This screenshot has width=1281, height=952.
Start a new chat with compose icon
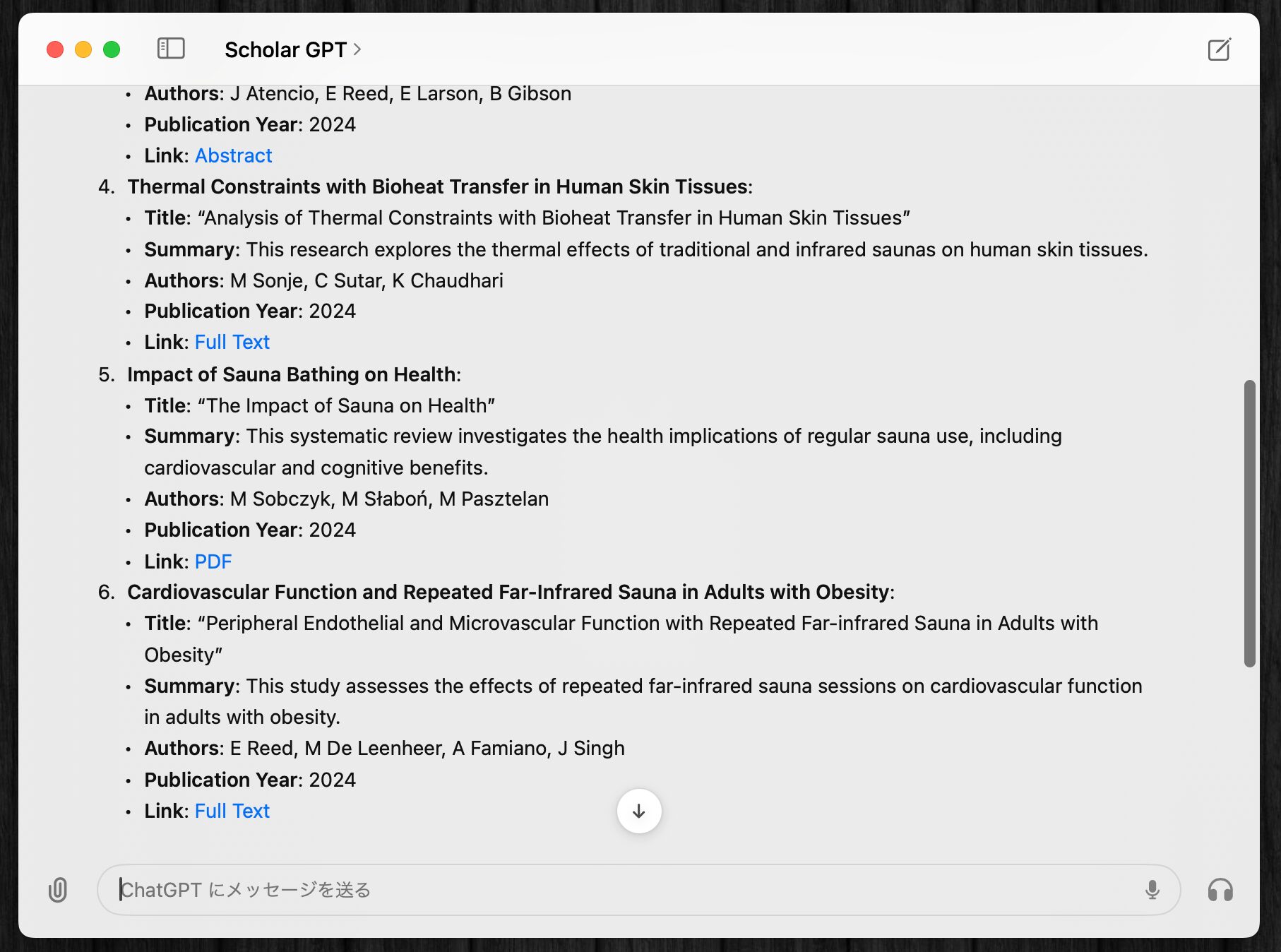click(x=1219, y=49)
